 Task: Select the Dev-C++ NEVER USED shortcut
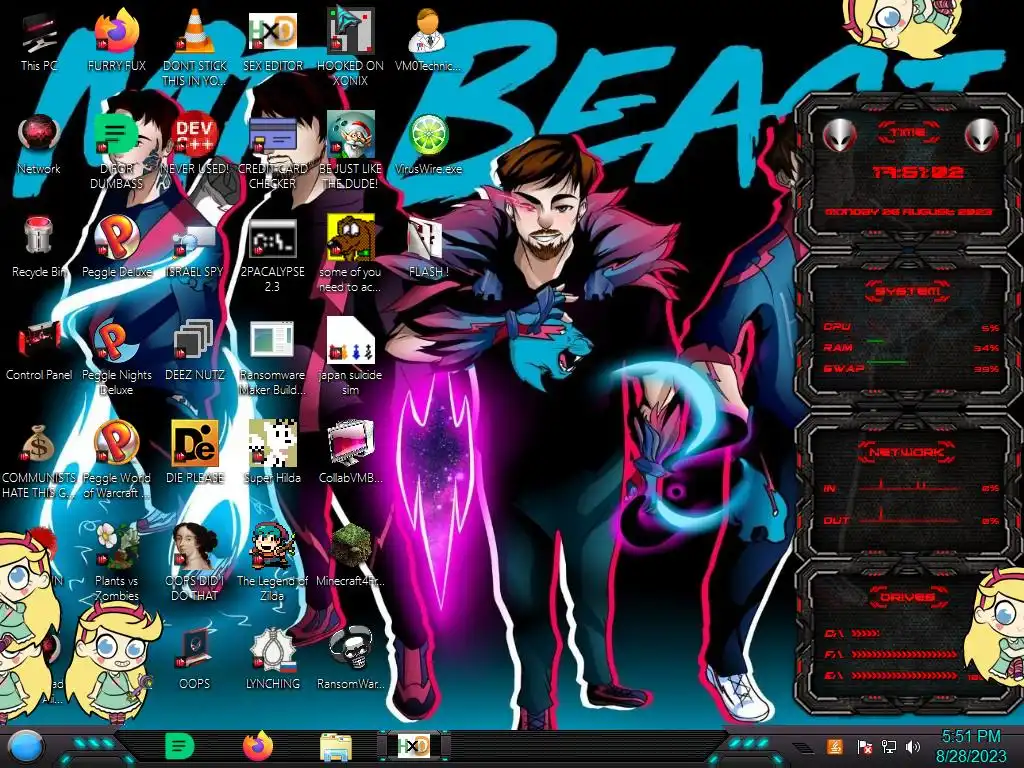195,135
